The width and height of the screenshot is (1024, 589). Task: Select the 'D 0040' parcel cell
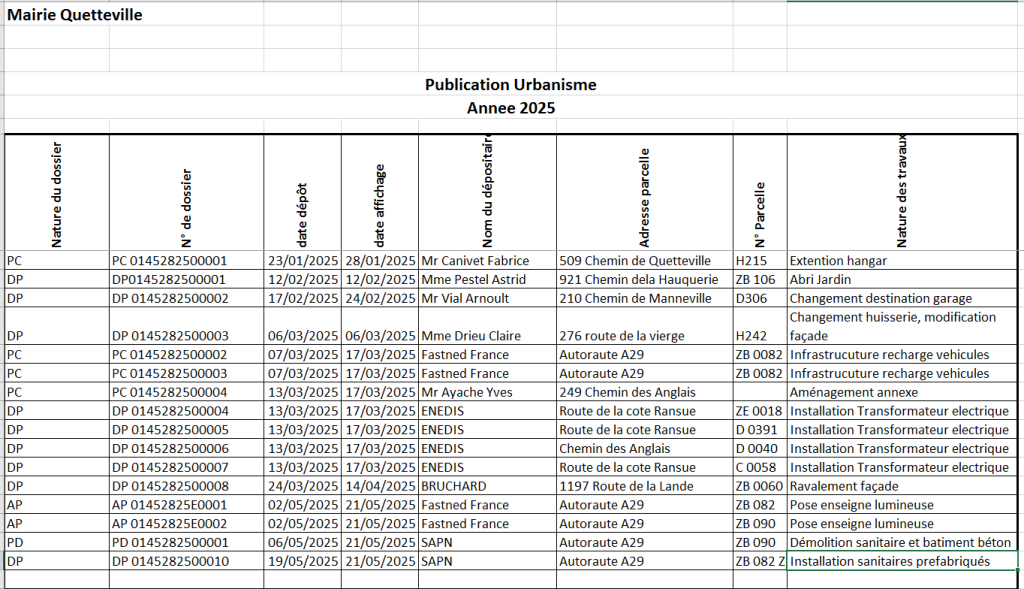point(760,449)
